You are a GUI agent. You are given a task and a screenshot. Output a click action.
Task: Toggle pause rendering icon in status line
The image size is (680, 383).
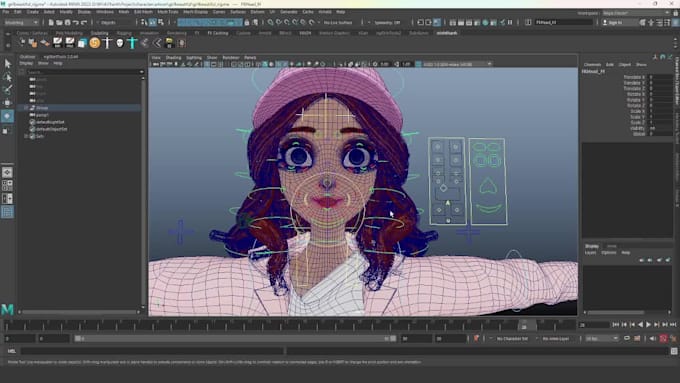click(510, 22)
